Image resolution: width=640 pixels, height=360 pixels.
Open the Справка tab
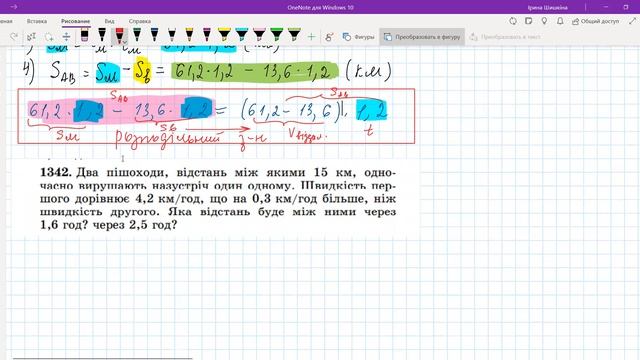coord(140,21)
